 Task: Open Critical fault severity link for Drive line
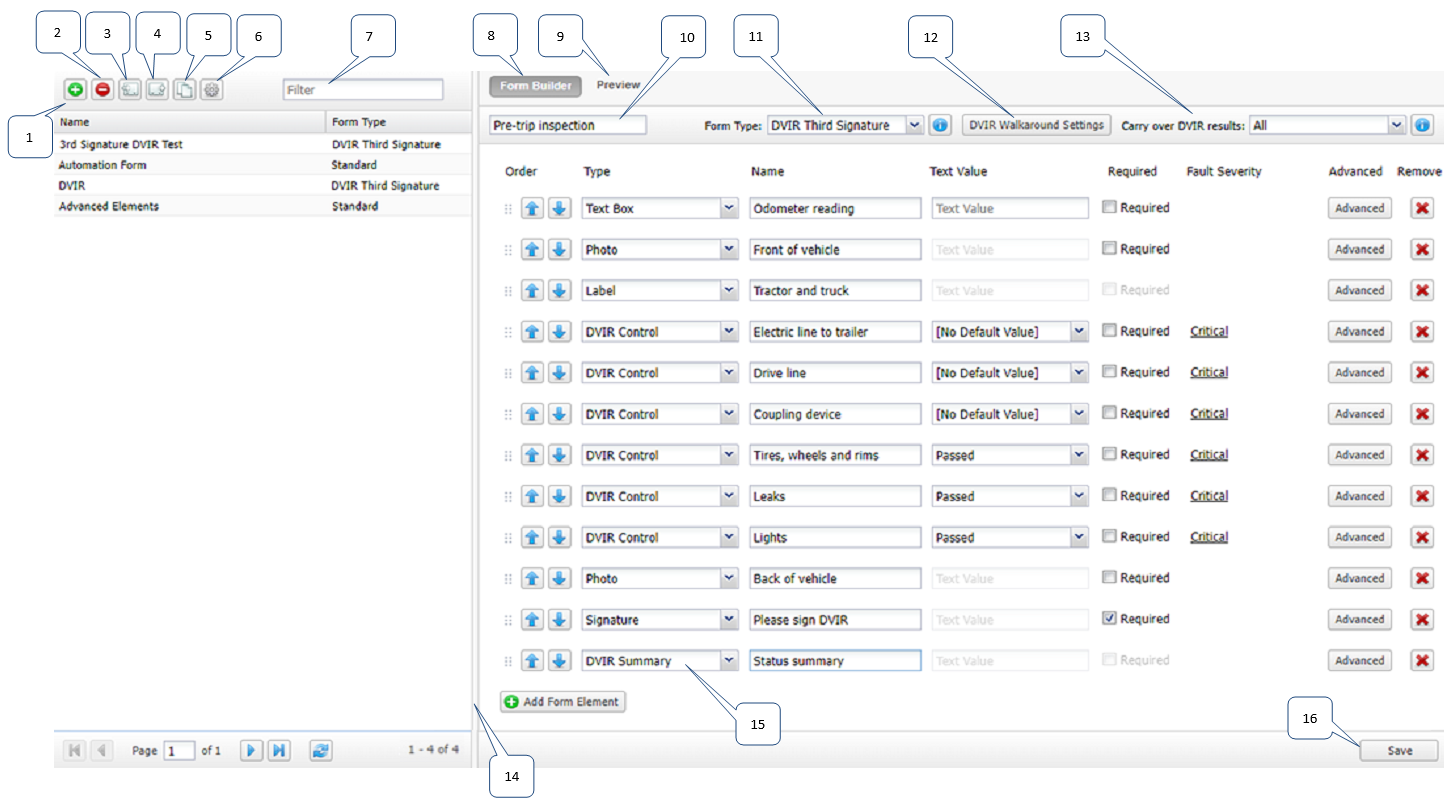[1208, 372]
